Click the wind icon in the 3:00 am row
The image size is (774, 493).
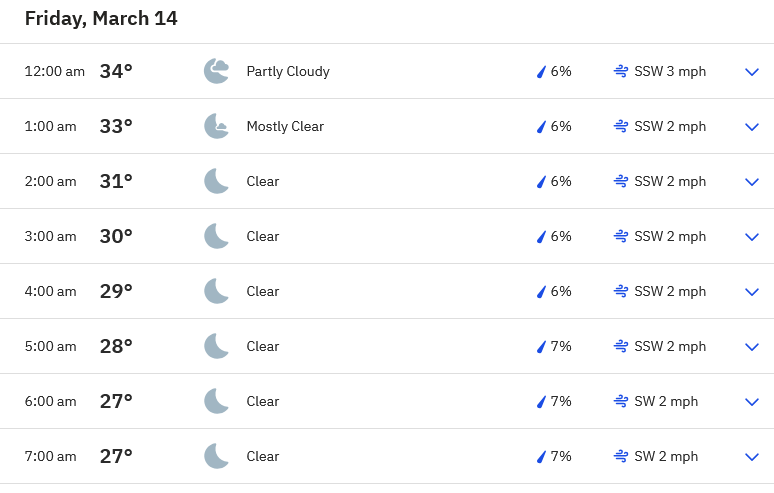coord(621,236)
